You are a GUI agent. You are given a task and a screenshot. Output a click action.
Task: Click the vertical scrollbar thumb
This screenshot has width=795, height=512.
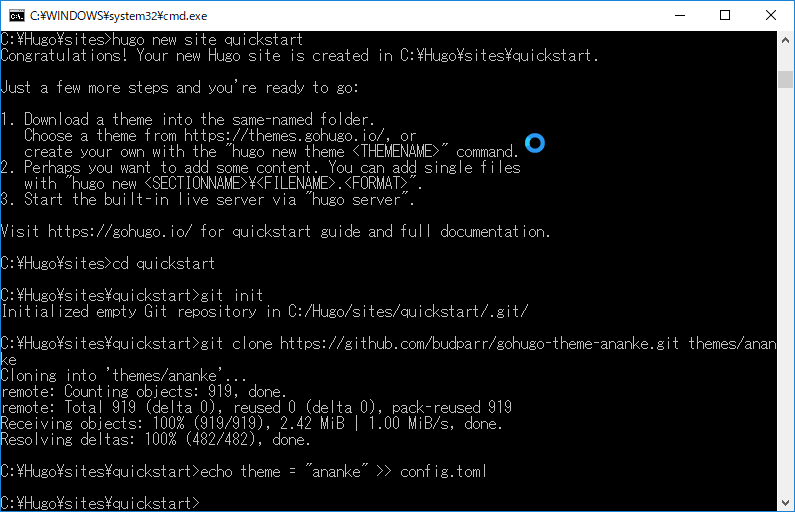pos(785,80)
